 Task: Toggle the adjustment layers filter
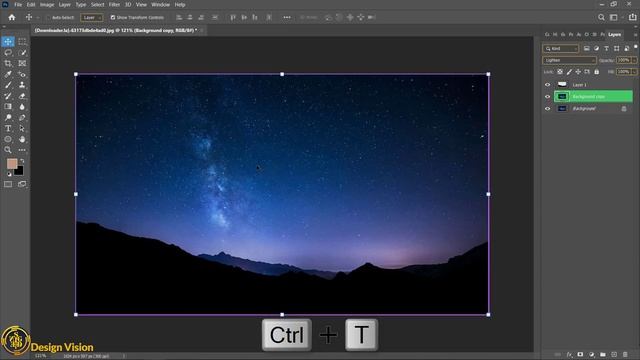[x=596, y=49]
